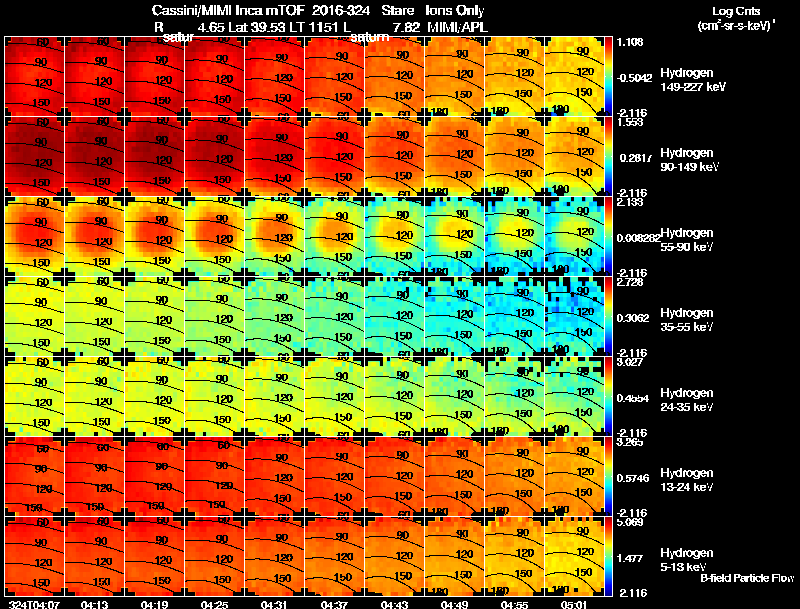This screenshot has height=609, width=800.
Task: Click the colorbar beside Hydrogen 24-35 keV
Action: [608, 397]
